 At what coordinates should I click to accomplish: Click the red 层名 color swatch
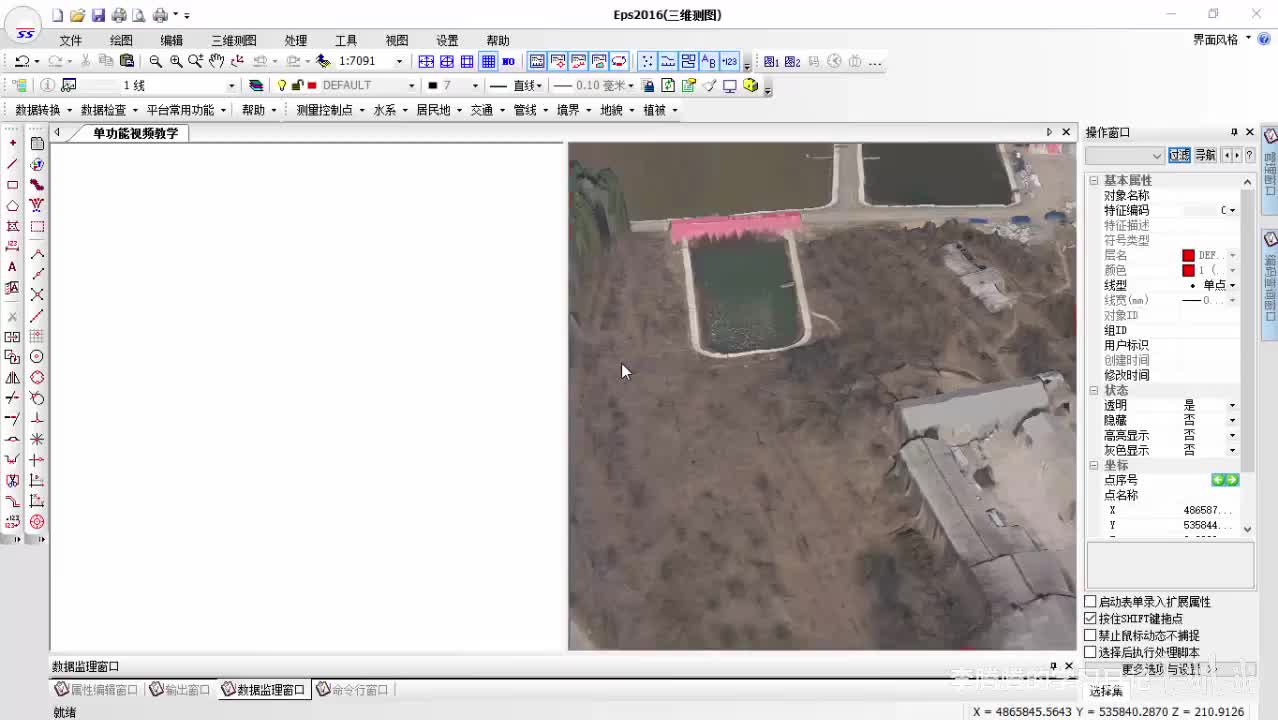[1188, 255]
